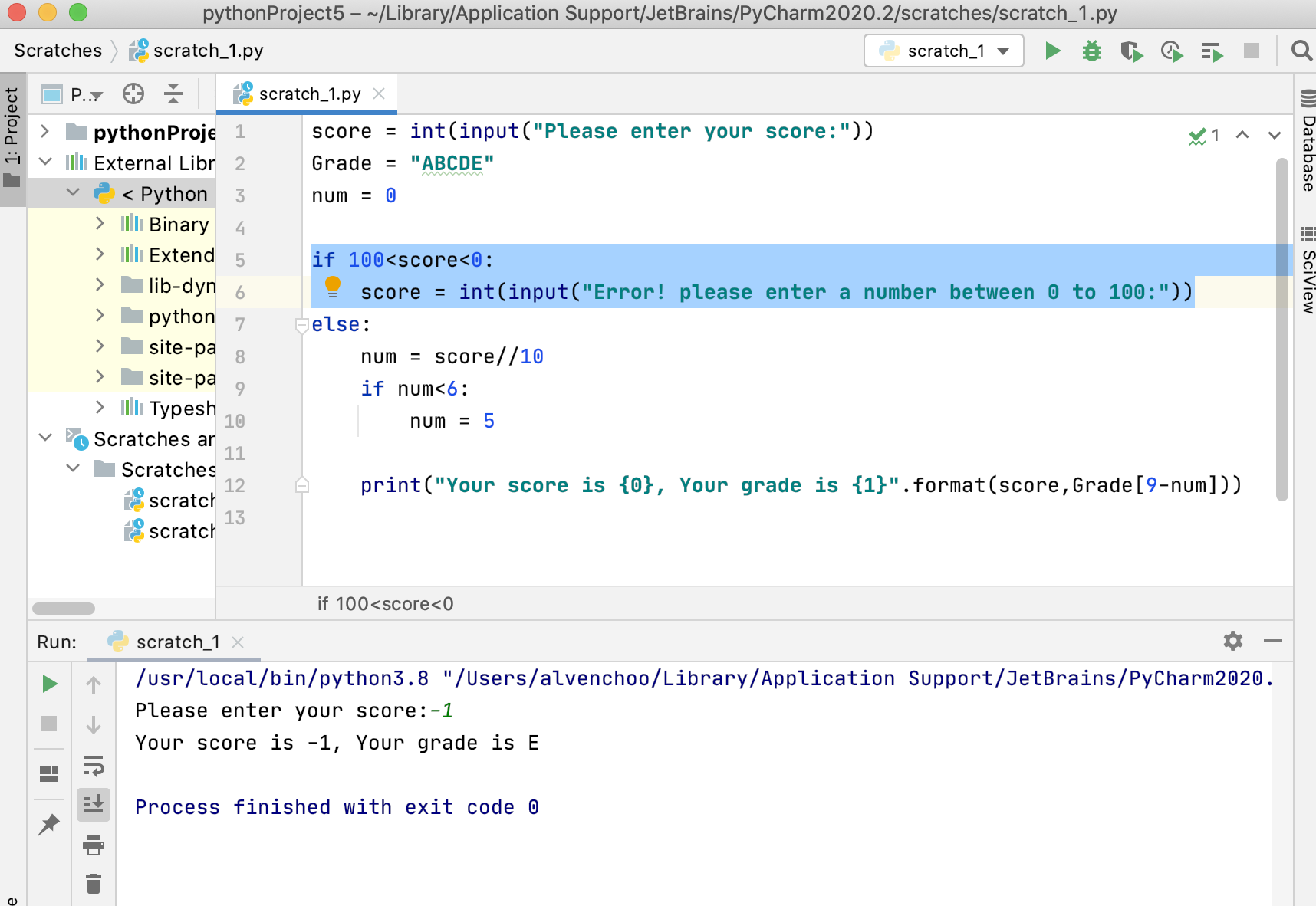Start debugging with the bug icon
The width and height of the screenshot is (1316, 906).
1092,51
